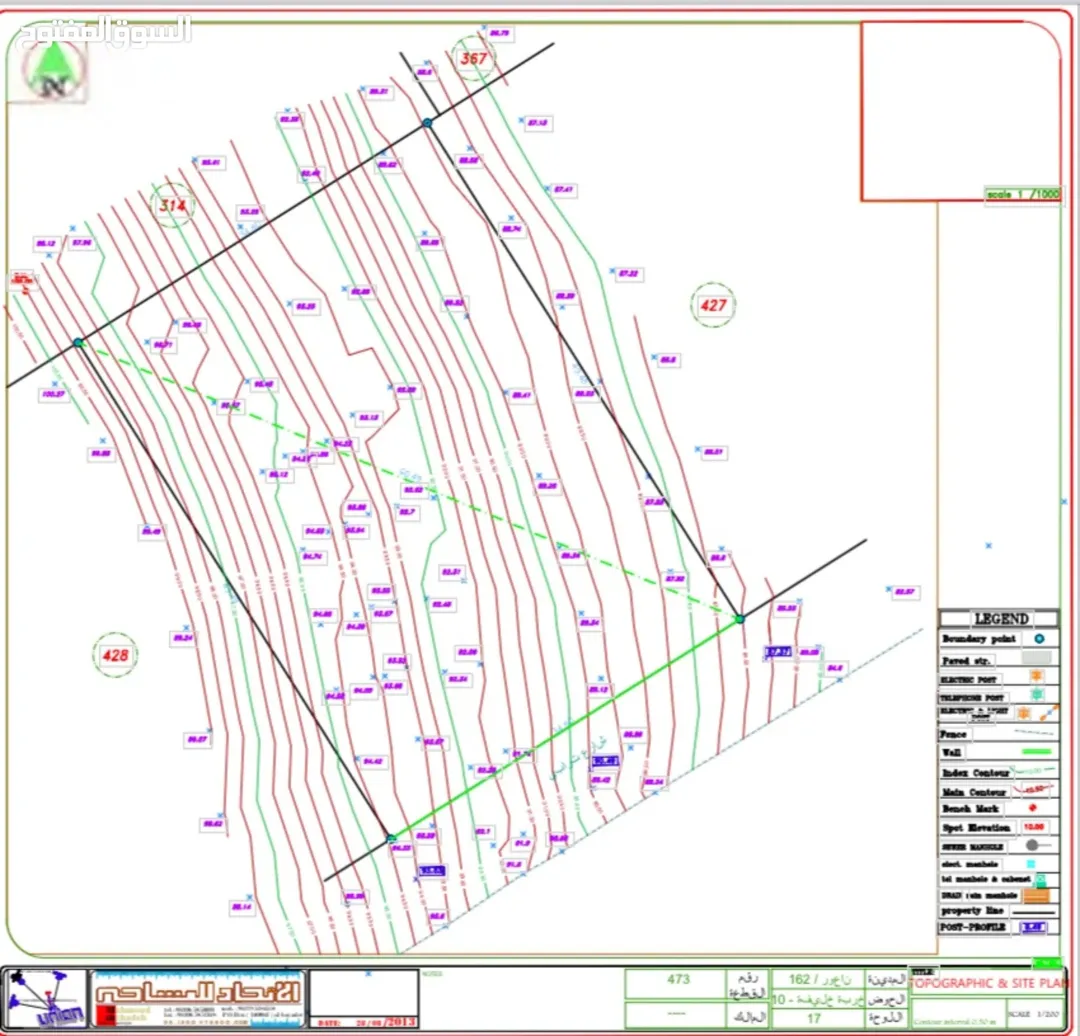This screenshot has width=1080, height=1036.
Task: Click the scale 1/1000 label
Action: click(1023, 194)
